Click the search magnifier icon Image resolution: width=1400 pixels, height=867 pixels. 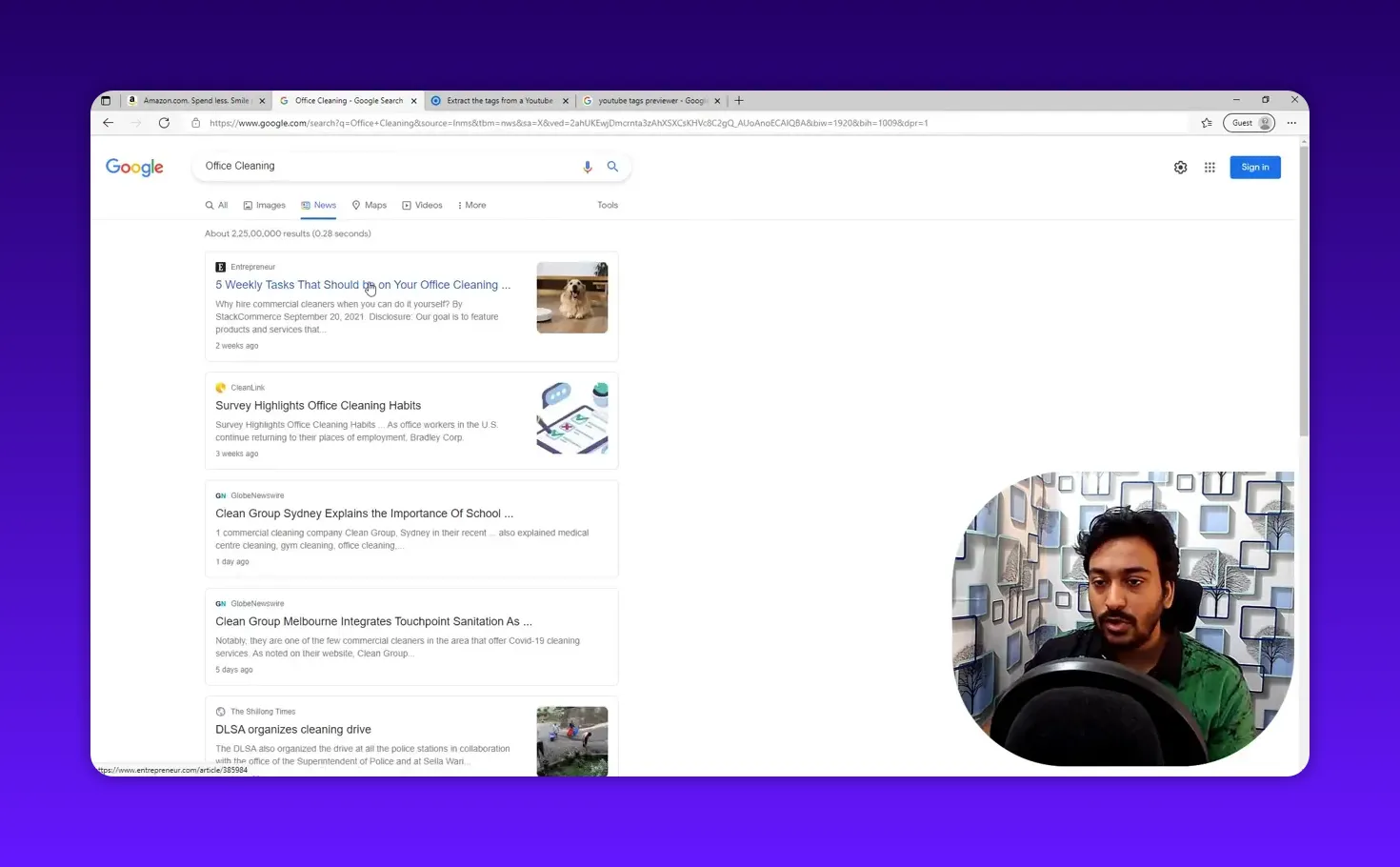coord(612,166)
